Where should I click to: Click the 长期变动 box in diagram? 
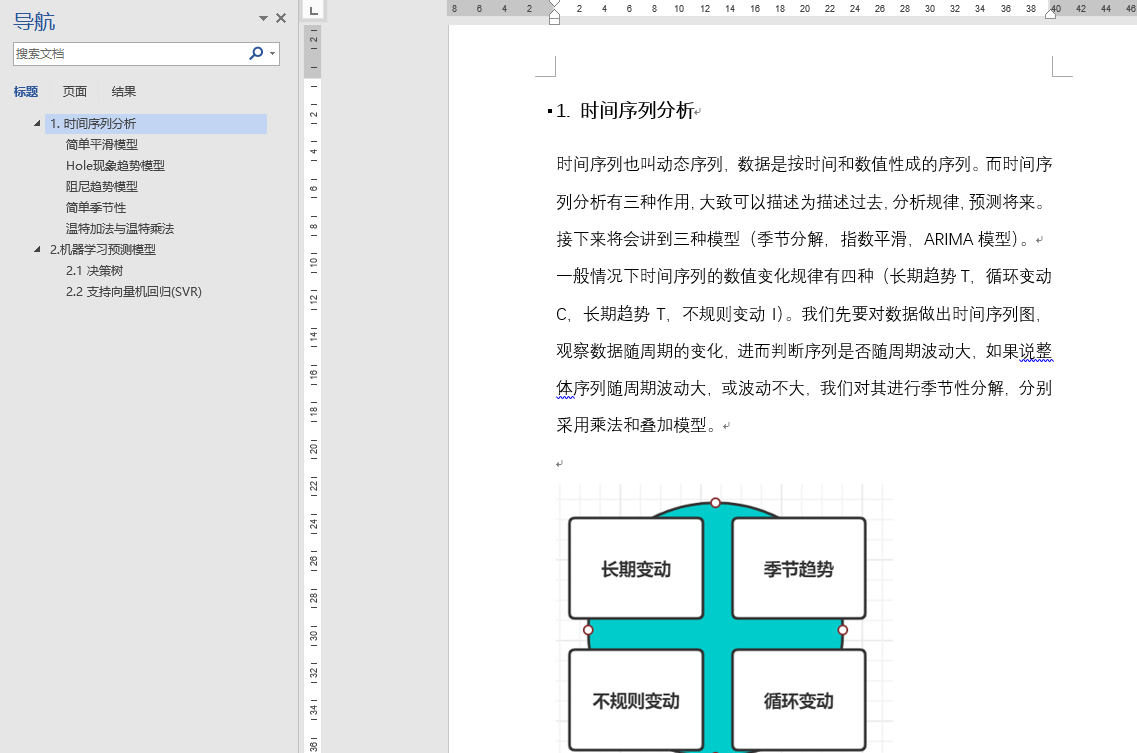(x=636, y=568)
